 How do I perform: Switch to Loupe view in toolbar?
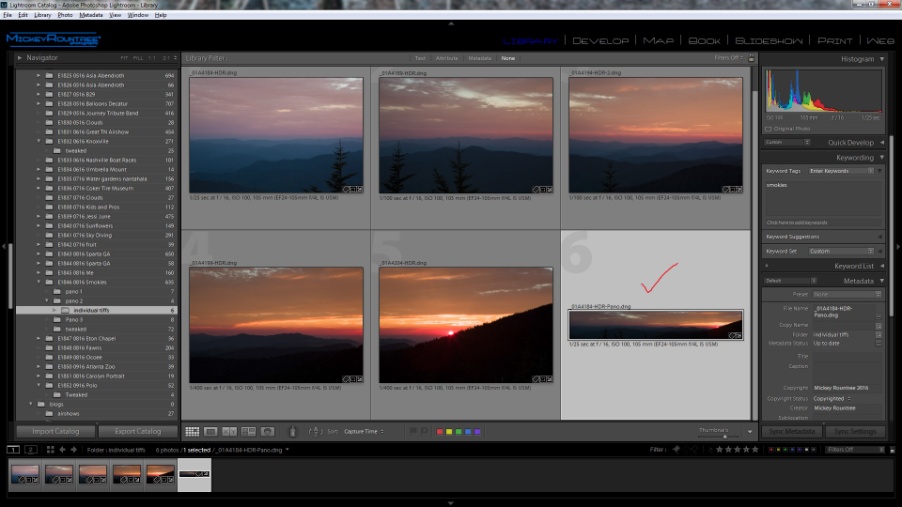211,431
